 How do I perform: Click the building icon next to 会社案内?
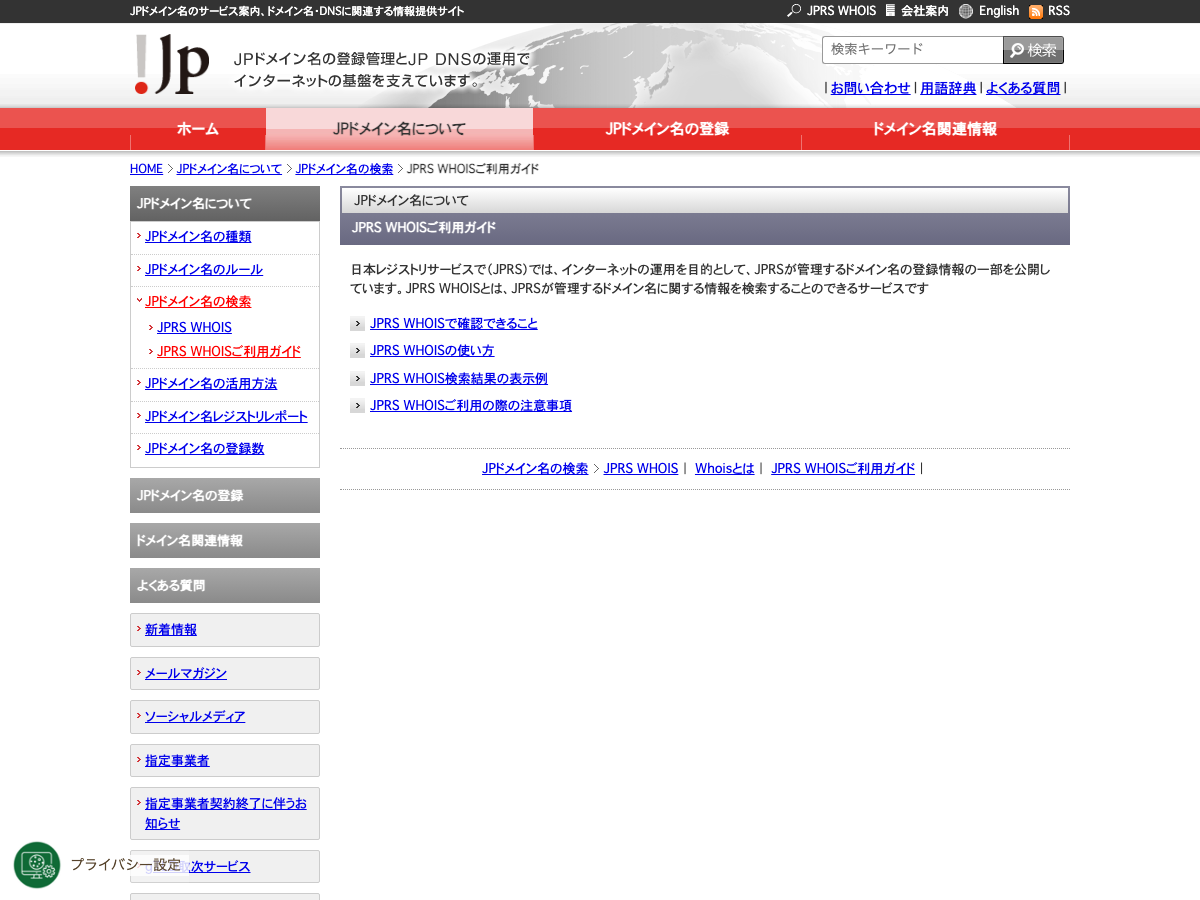click(x=890, y=11)
